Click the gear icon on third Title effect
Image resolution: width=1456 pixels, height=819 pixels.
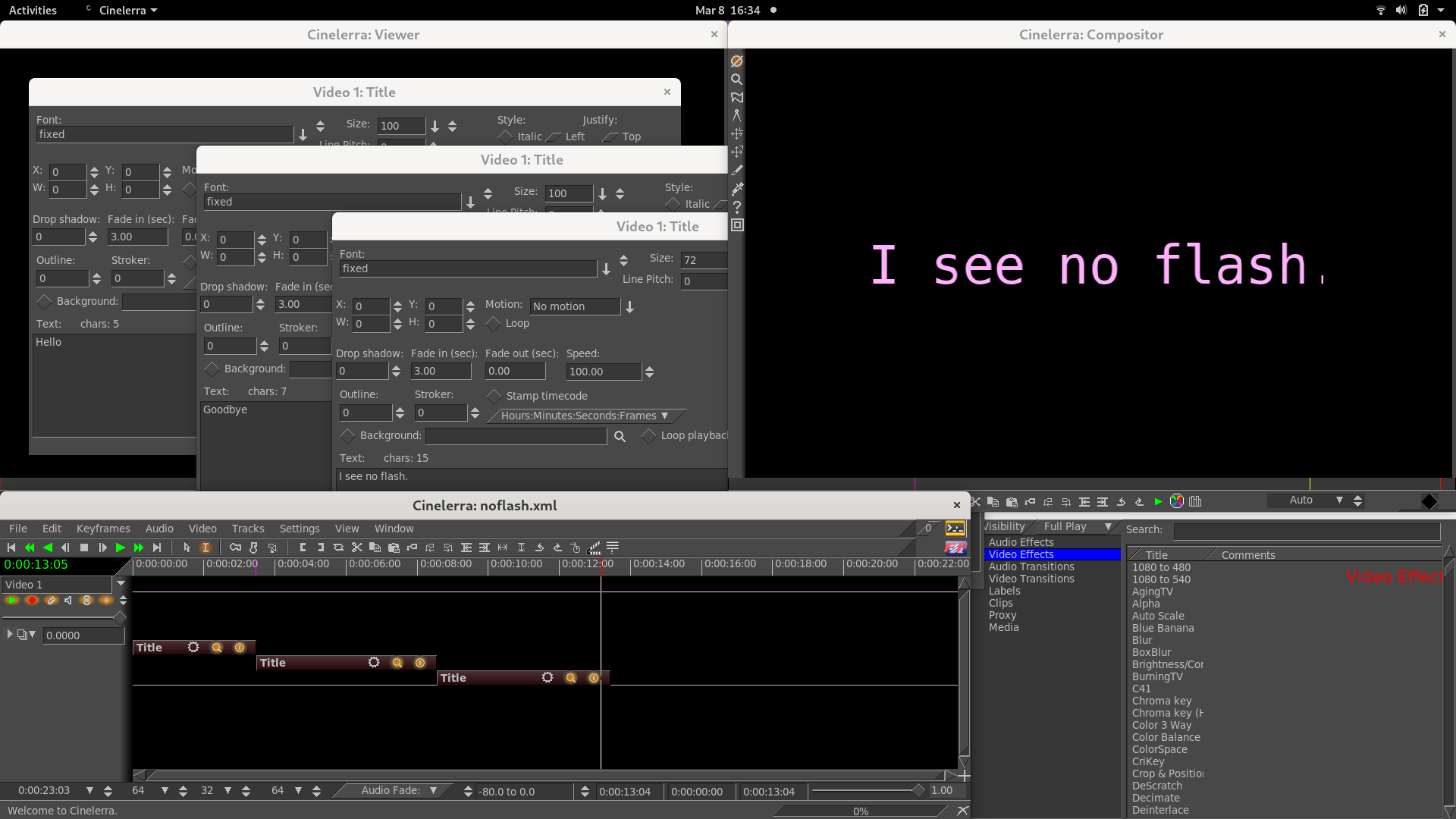(548, 677)
